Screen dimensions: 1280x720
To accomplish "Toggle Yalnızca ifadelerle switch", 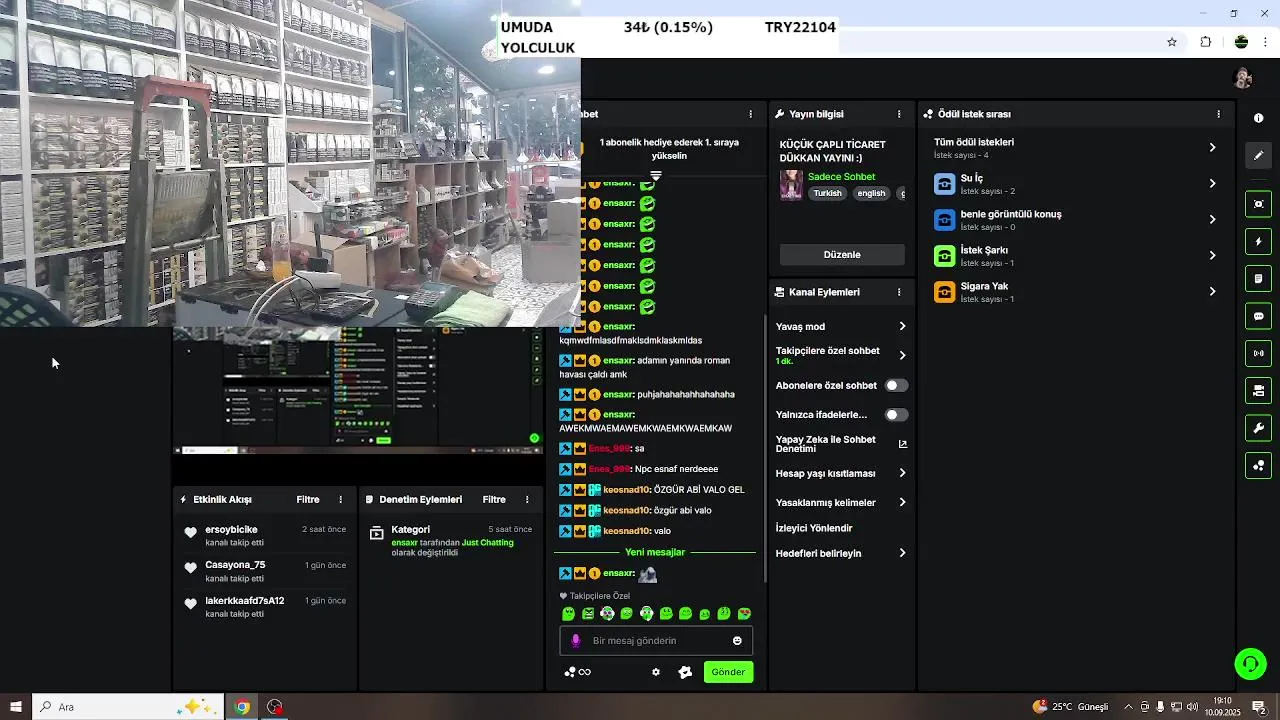I will tap(896, 414).
